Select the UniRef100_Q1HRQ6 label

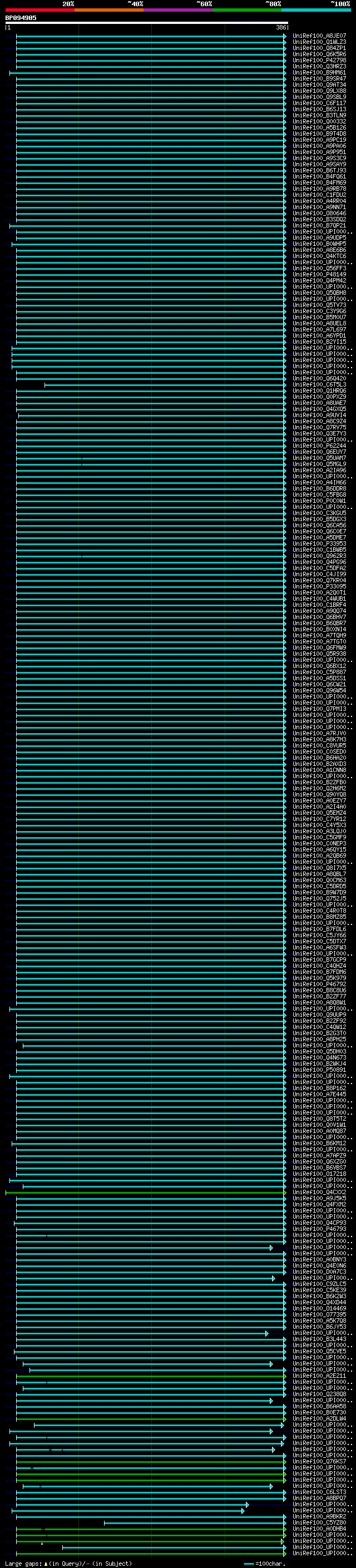(x=319, y=390)
